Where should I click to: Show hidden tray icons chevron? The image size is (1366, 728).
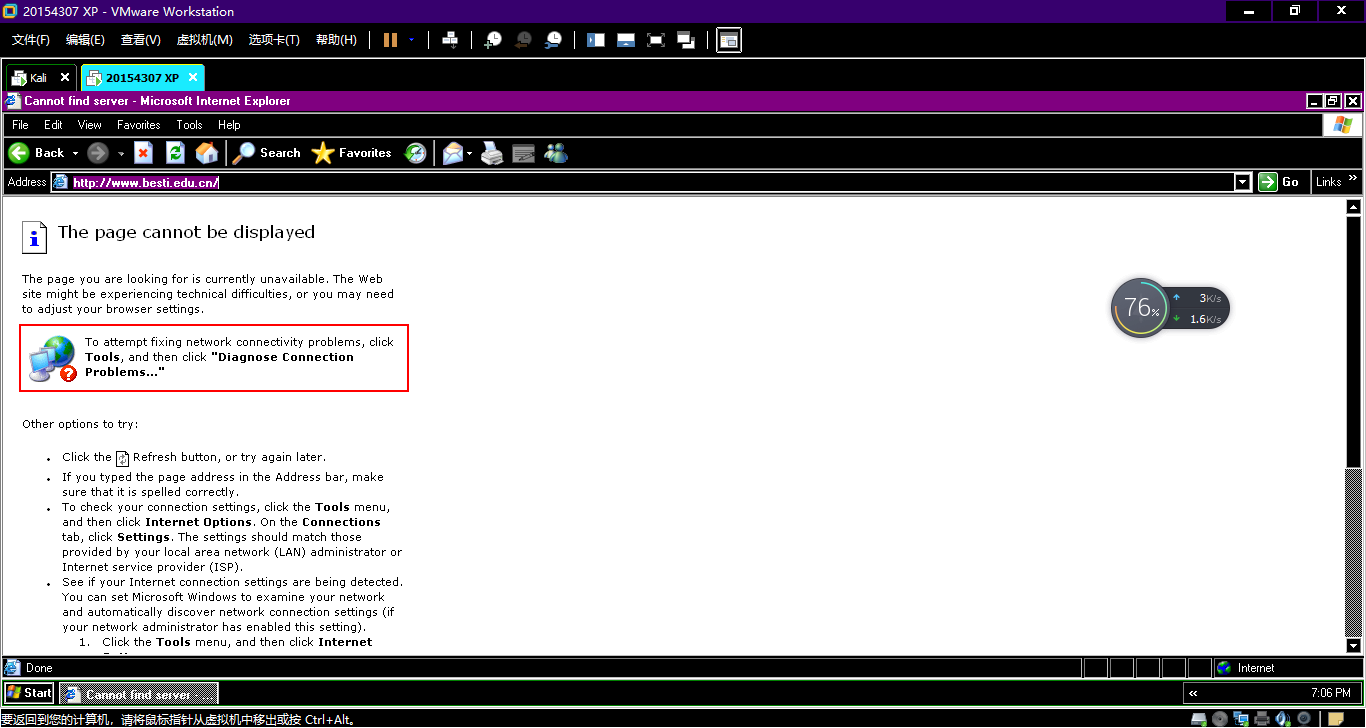pos(1193,693)
